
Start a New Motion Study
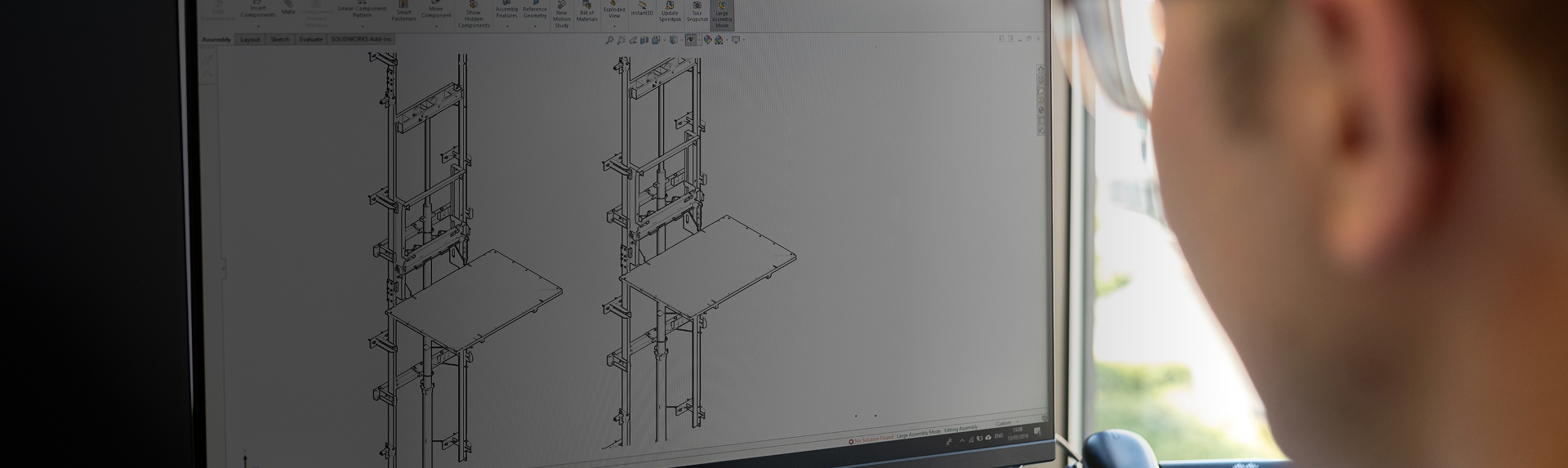[x=562, y=15]
